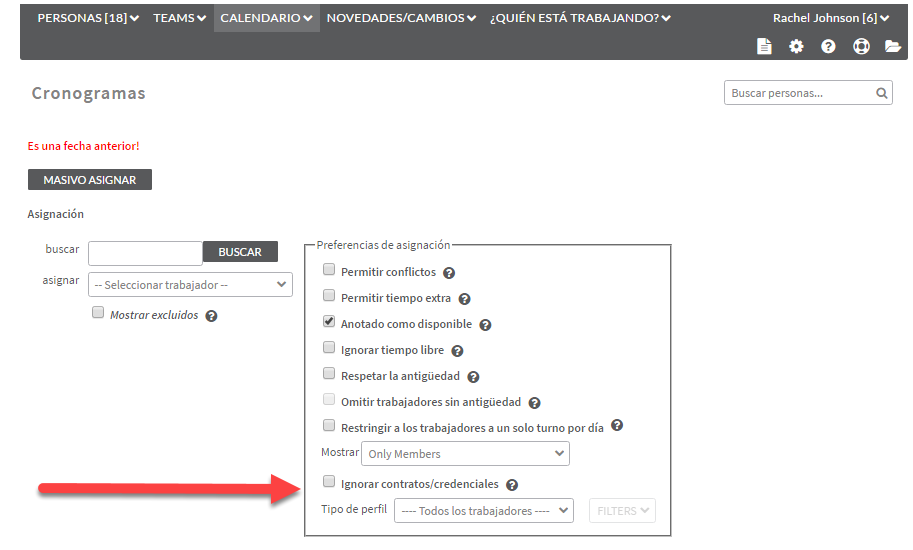Open the document icon in the top toolbar
The height and width of the screenshot is (550, 913).
(764, 46)
